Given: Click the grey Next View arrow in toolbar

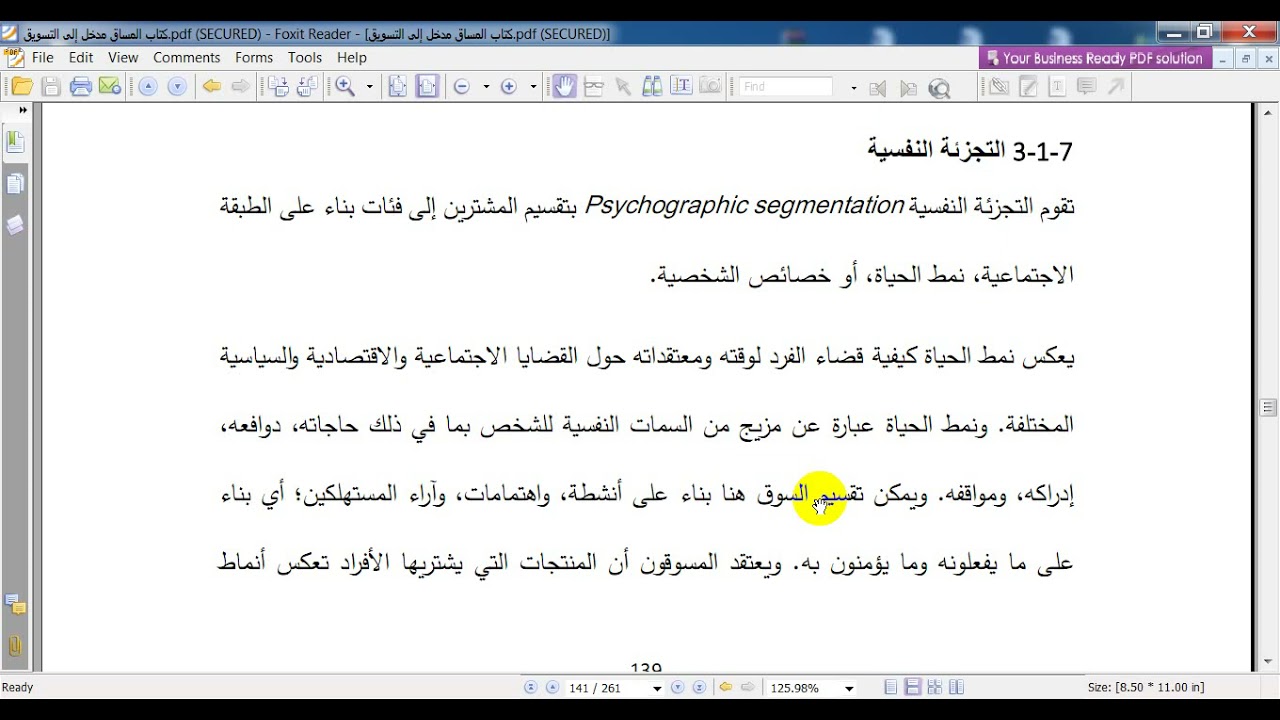Looking at the screenshot, I should 241,87.
